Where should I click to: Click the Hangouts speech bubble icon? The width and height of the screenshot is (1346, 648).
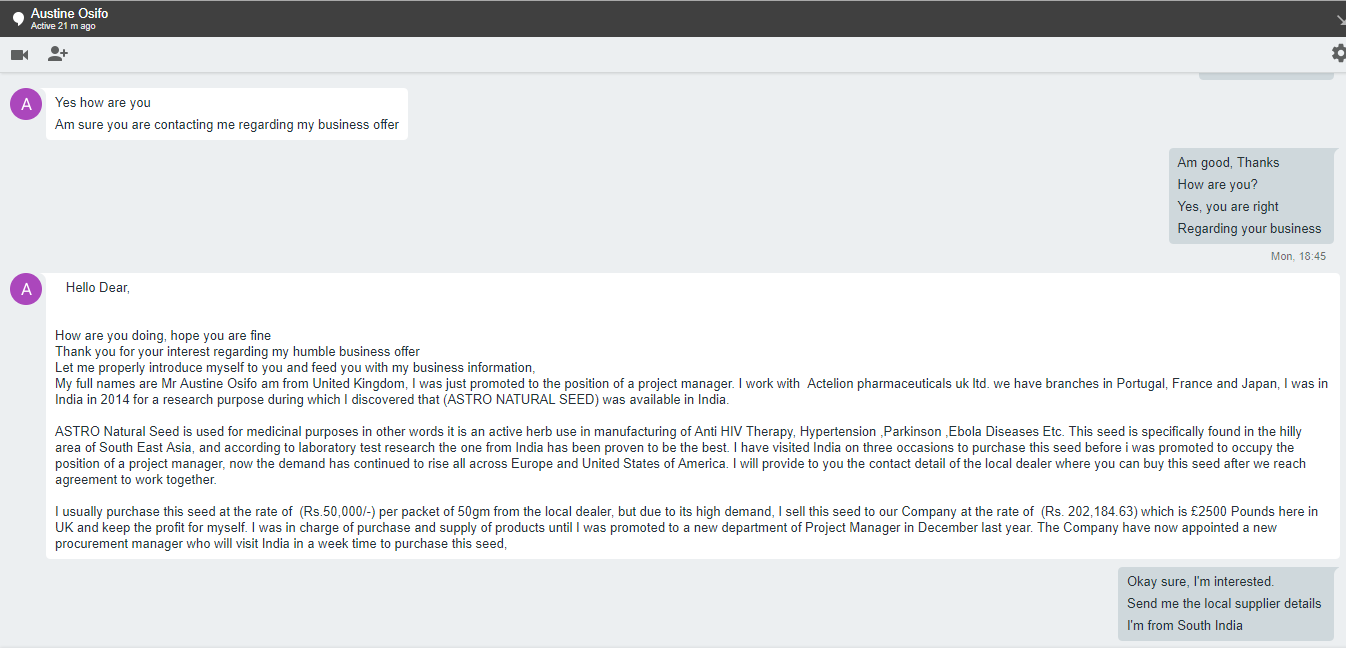pyautogui.click(x=18, y=19)
